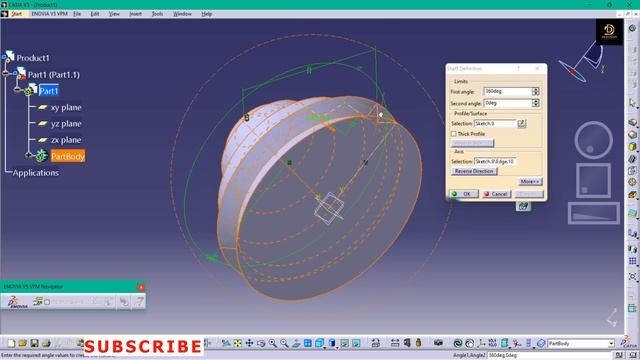Open the Shading render style dropdown arrow
The image size is (640, 360).
tap(337, 347)
